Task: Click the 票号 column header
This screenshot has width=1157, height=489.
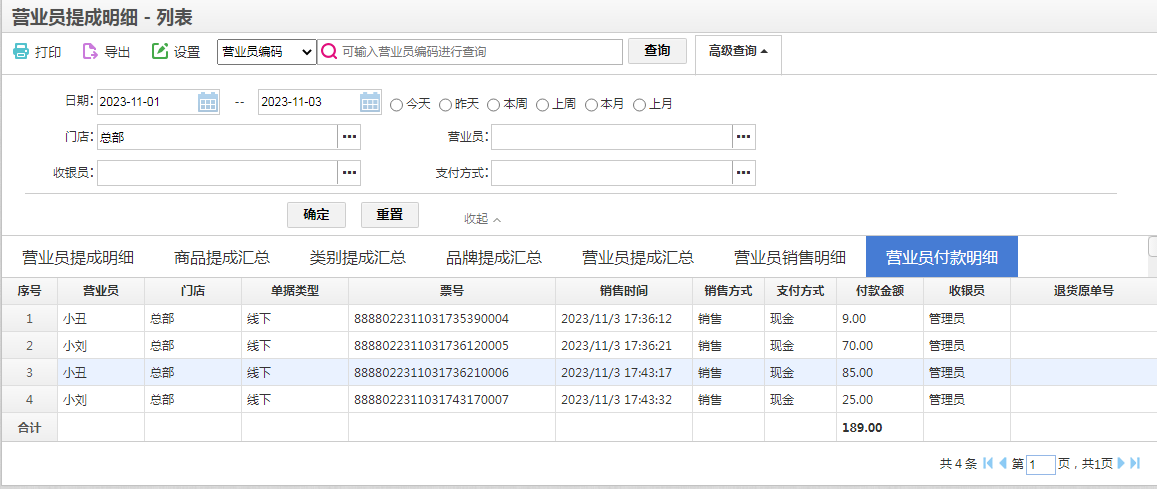Action: (x=452, y=291)
